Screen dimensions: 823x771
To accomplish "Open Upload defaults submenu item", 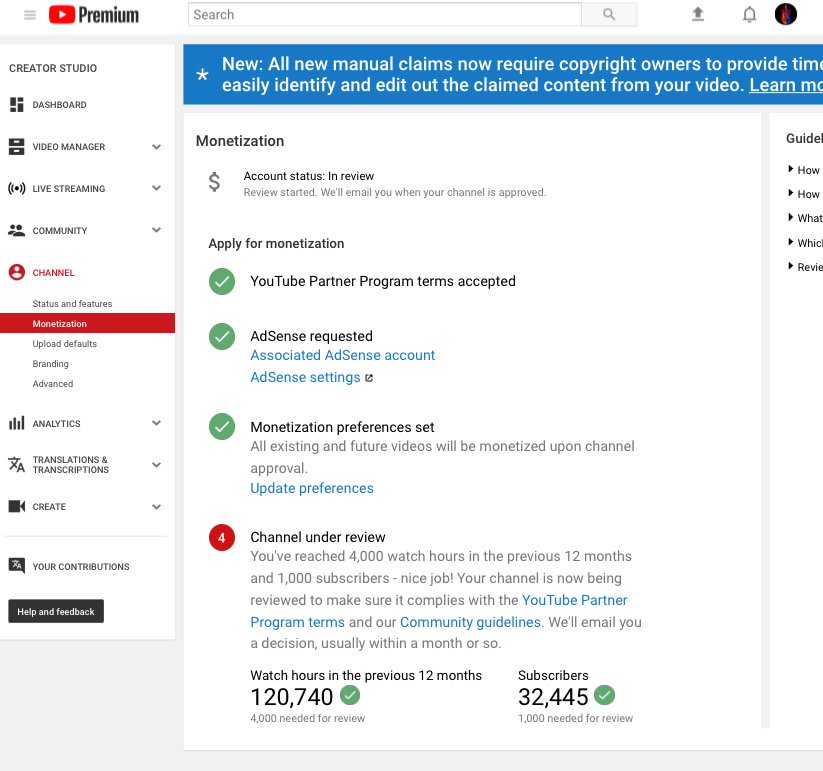I will (65, 343).
